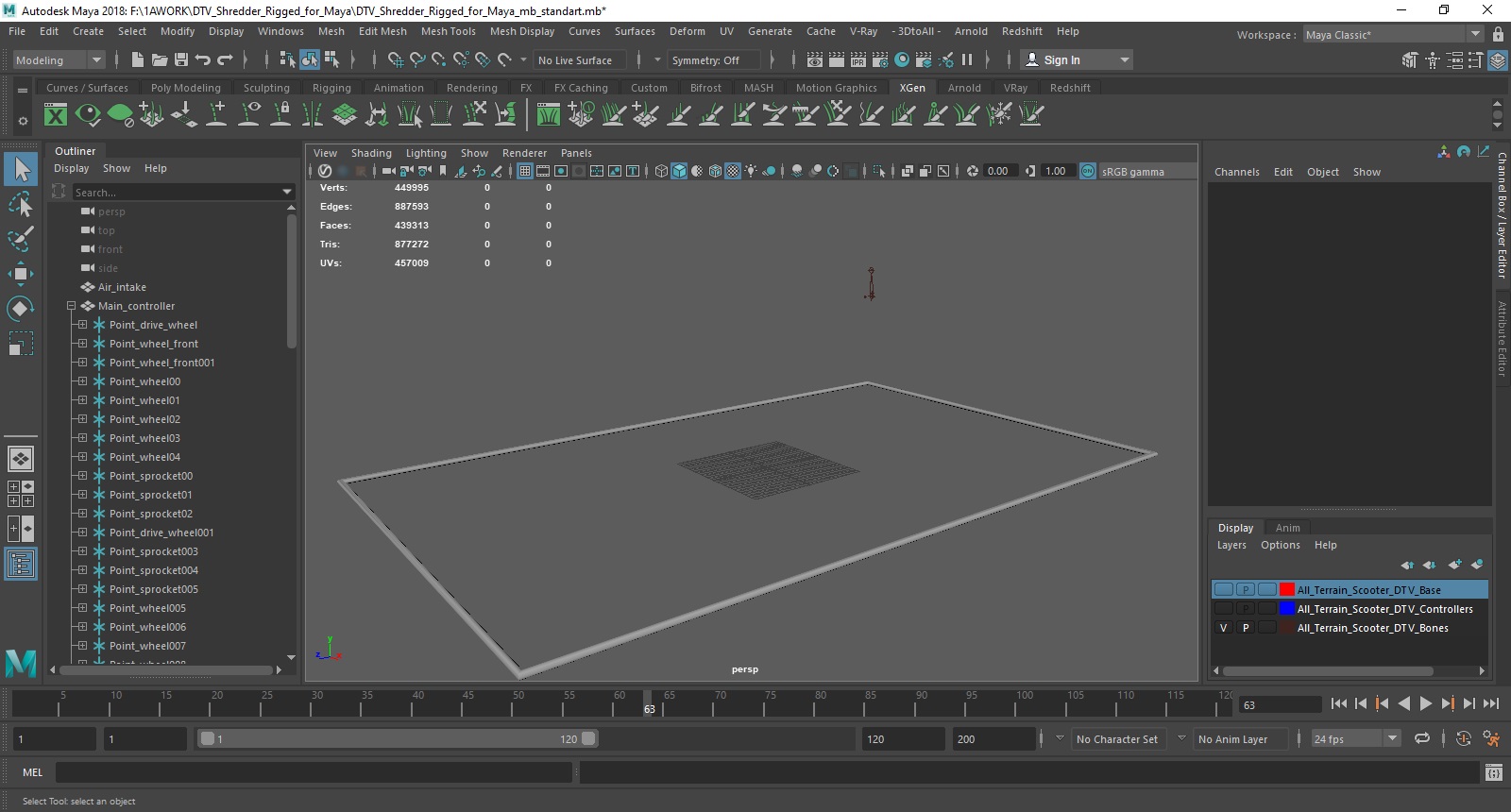Collapse the Main_controller tree node
The width and height of the screenshot is (1511, 812).
71,306
